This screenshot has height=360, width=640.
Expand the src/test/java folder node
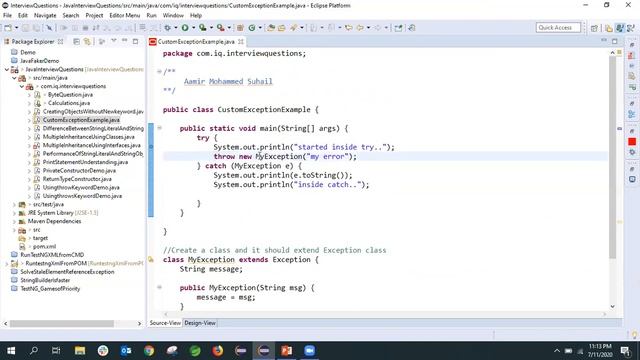pyautogui.click(x=14, y=204)
